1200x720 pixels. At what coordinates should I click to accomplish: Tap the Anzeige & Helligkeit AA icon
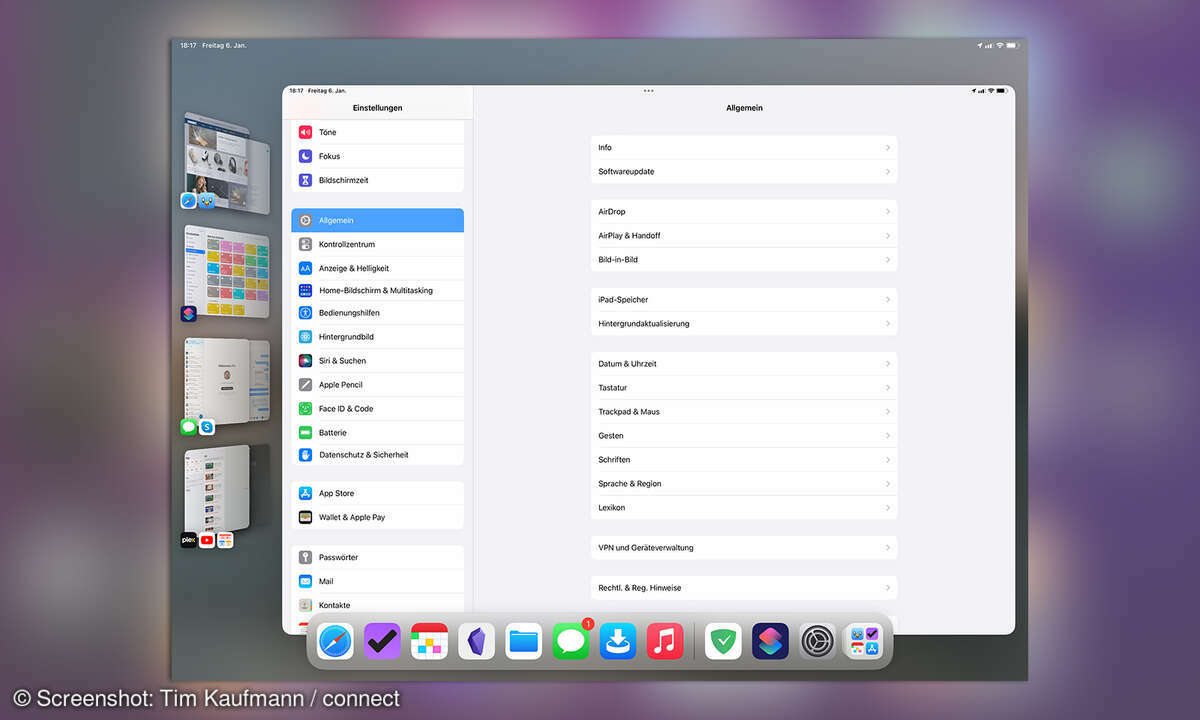click(305, 268)
